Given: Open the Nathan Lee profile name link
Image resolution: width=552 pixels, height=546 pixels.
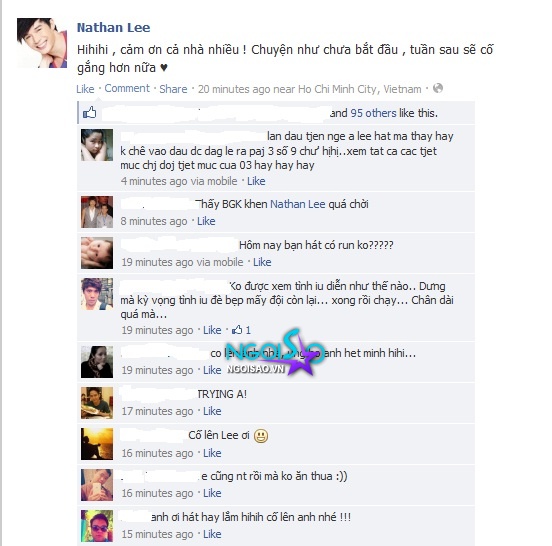Looking at the screenshot, I should click(113, 27).
